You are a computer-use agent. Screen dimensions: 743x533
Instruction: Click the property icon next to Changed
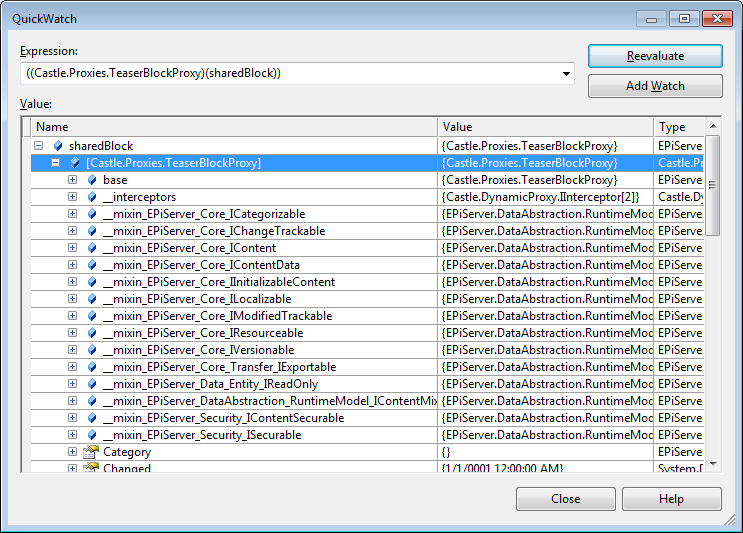(x=91, y=468)
